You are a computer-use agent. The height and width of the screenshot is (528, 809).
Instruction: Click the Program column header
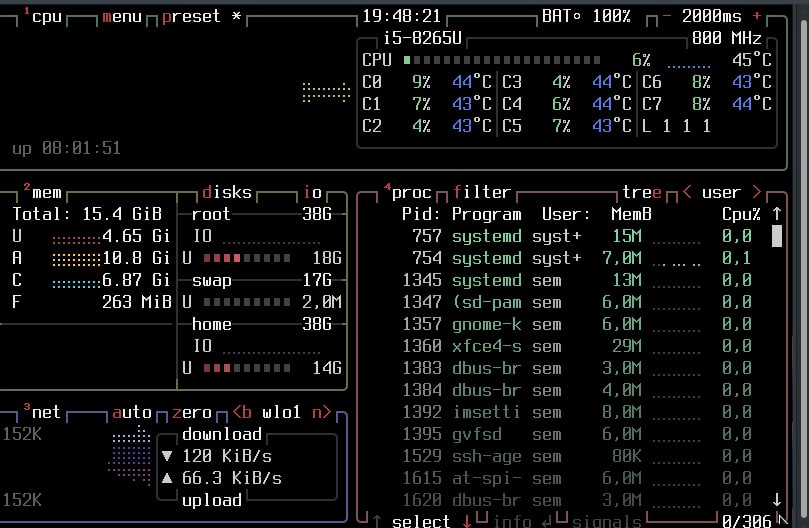(x=487, y=214)
